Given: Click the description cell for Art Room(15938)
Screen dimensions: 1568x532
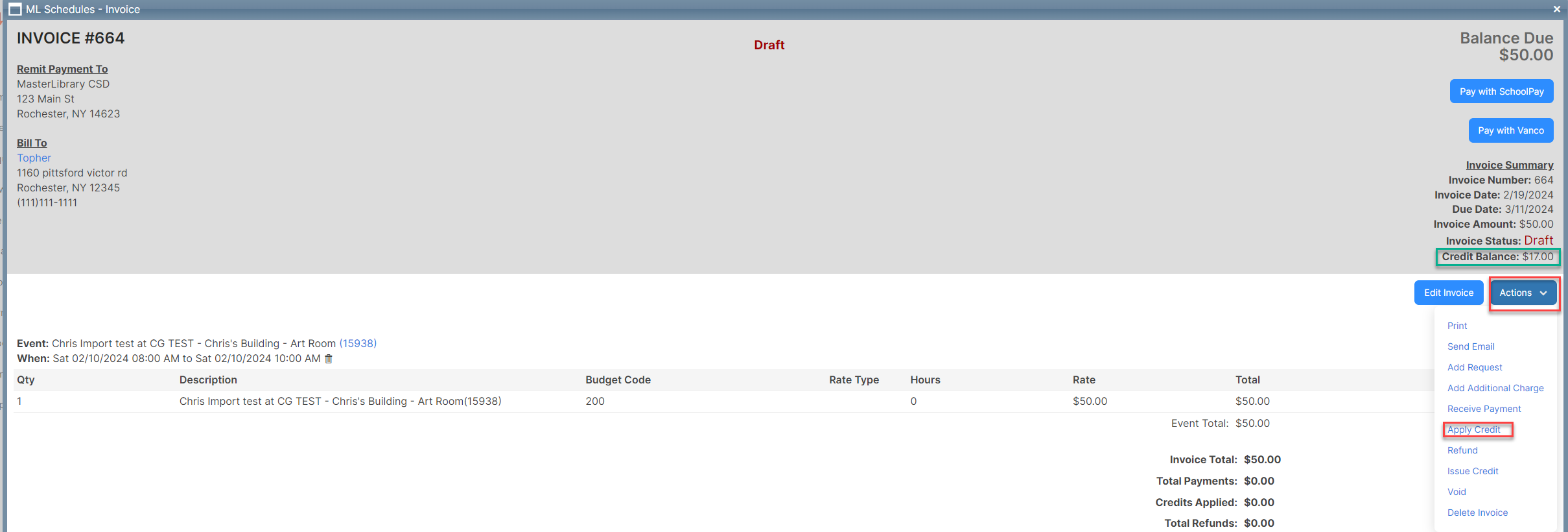Looking at the screenshot, I should coord(340,401).
